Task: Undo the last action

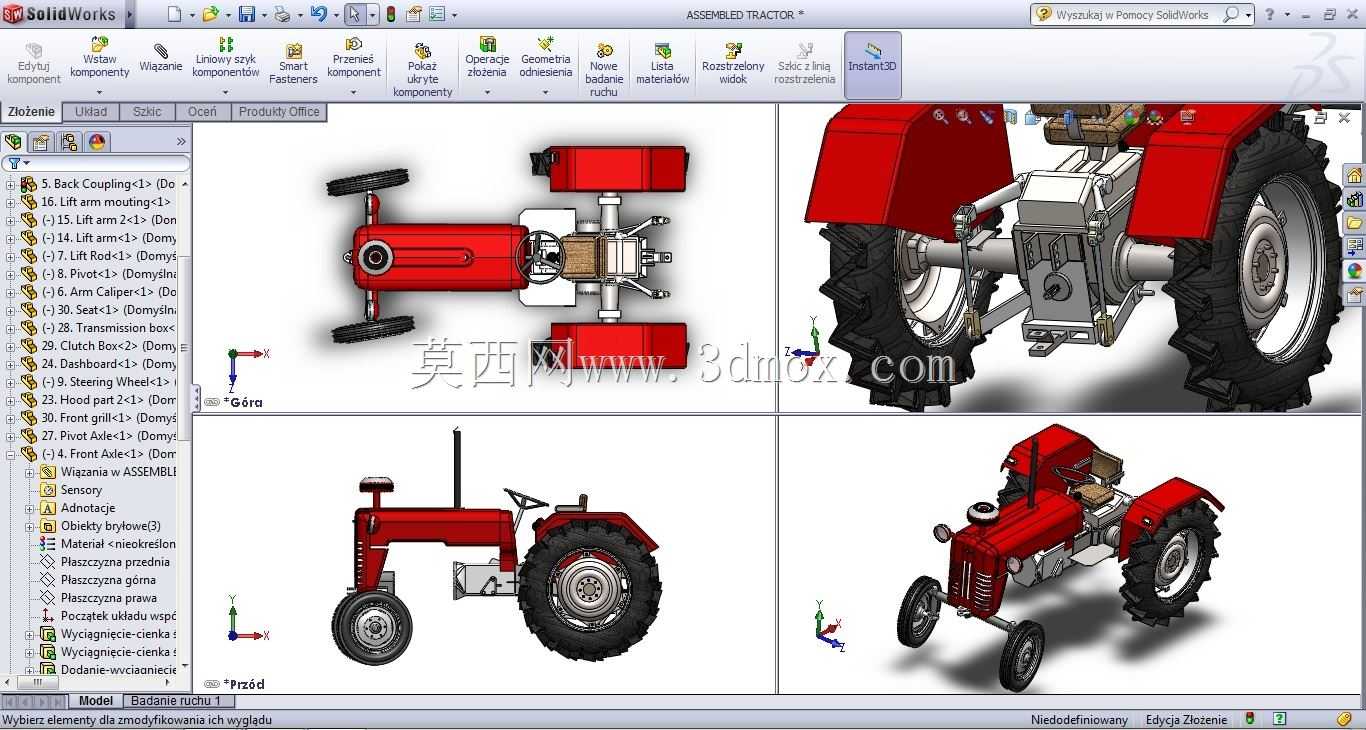Action: pos(318,14)
